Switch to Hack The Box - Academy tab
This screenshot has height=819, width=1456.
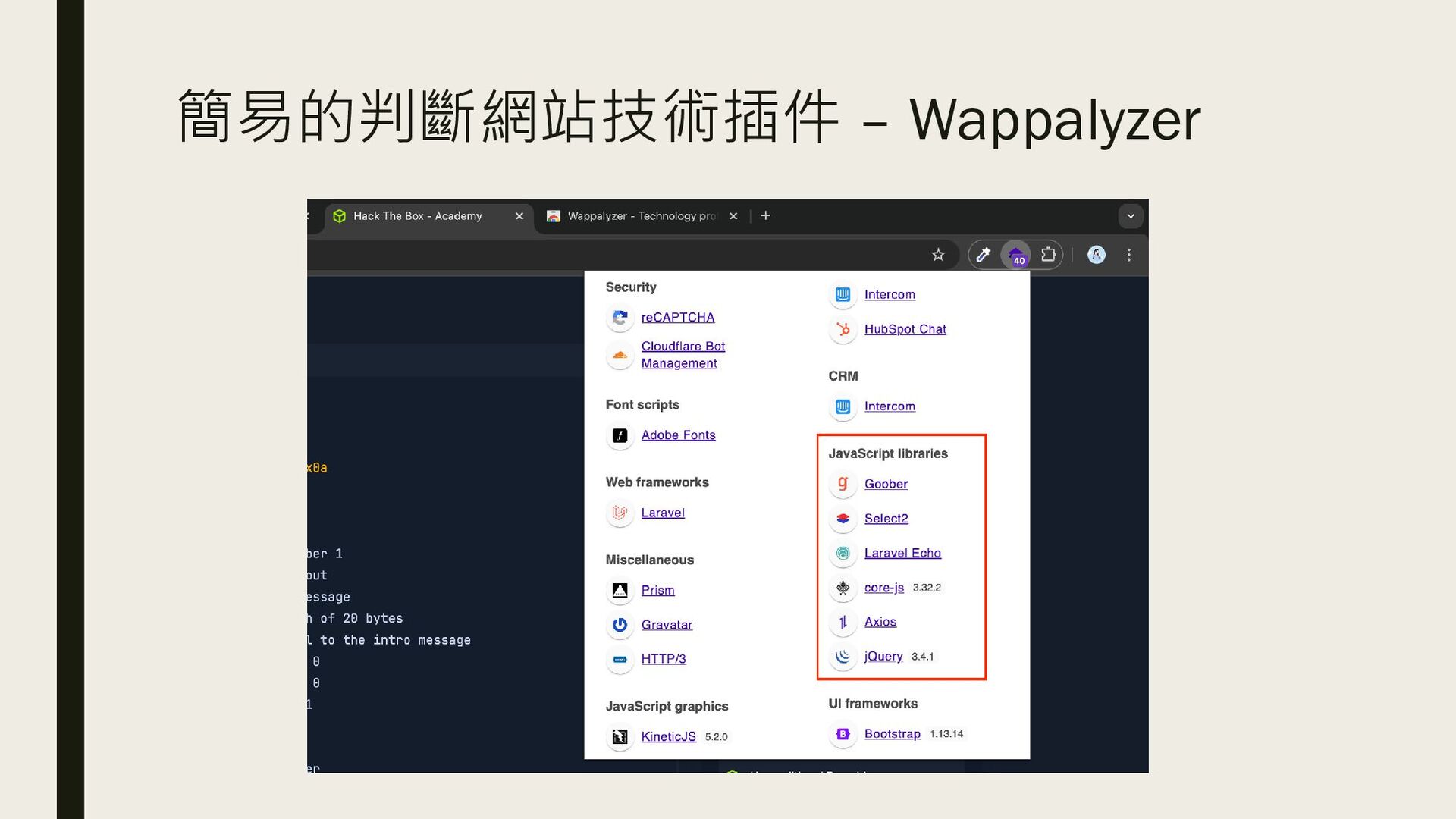[x=429, y=216]
